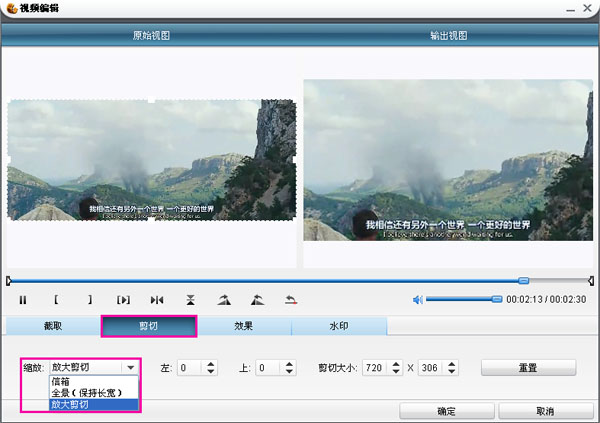
Task: Set the clip start bracket mark
Action: tap(56, 300)
